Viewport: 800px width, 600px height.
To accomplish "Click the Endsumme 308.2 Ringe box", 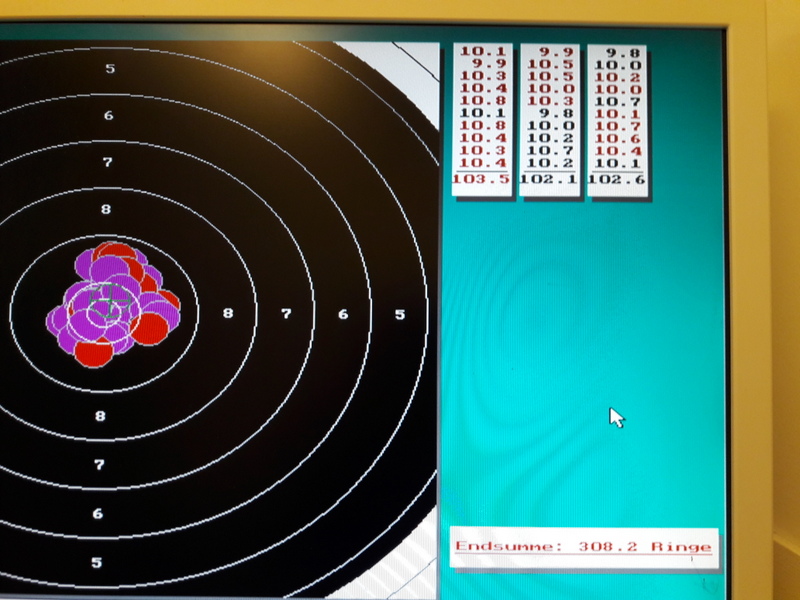I will click(x=583, y=547).
